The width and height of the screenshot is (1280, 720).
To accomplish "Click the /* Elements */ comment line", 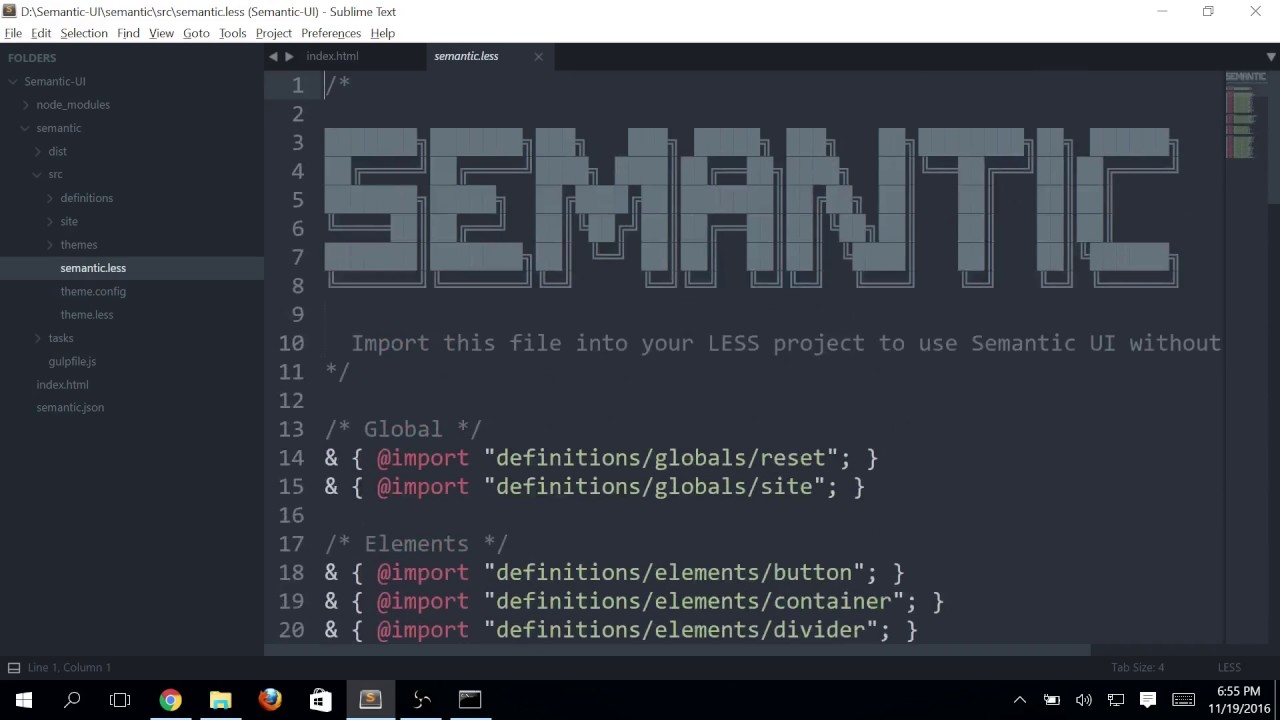I will point(416,544).
